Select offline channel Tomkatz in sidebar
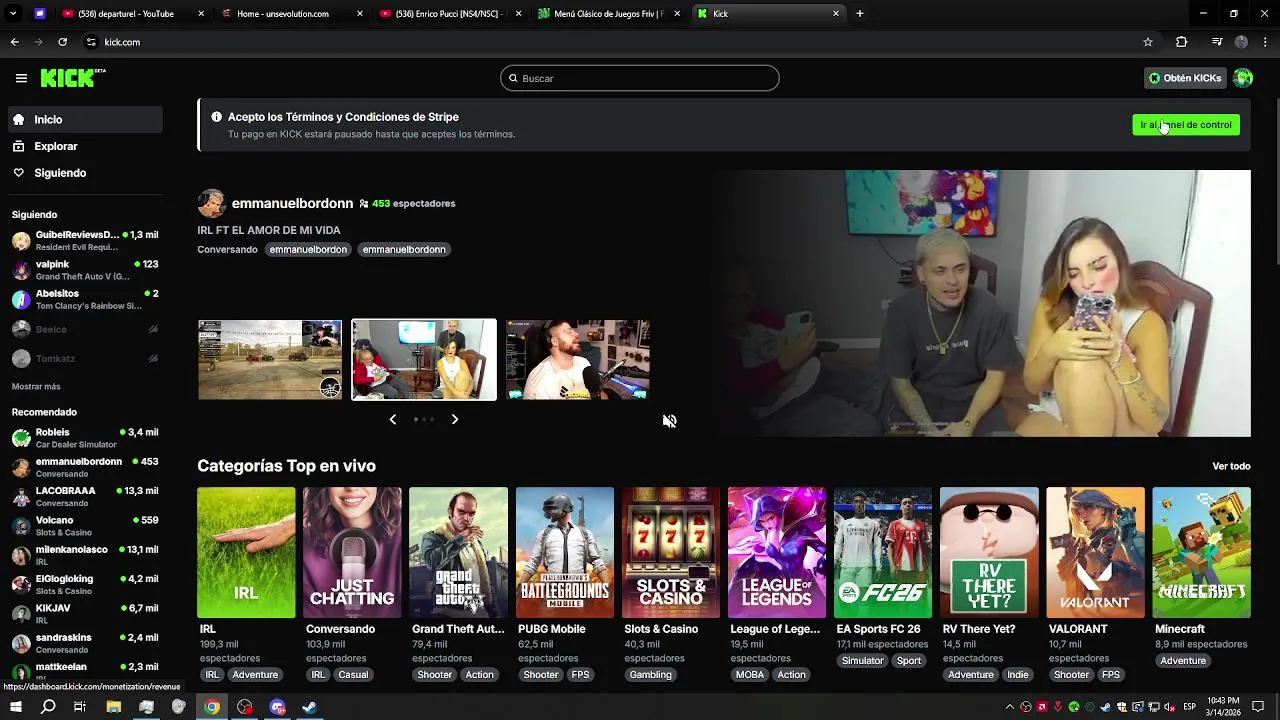 click(85, 358)
